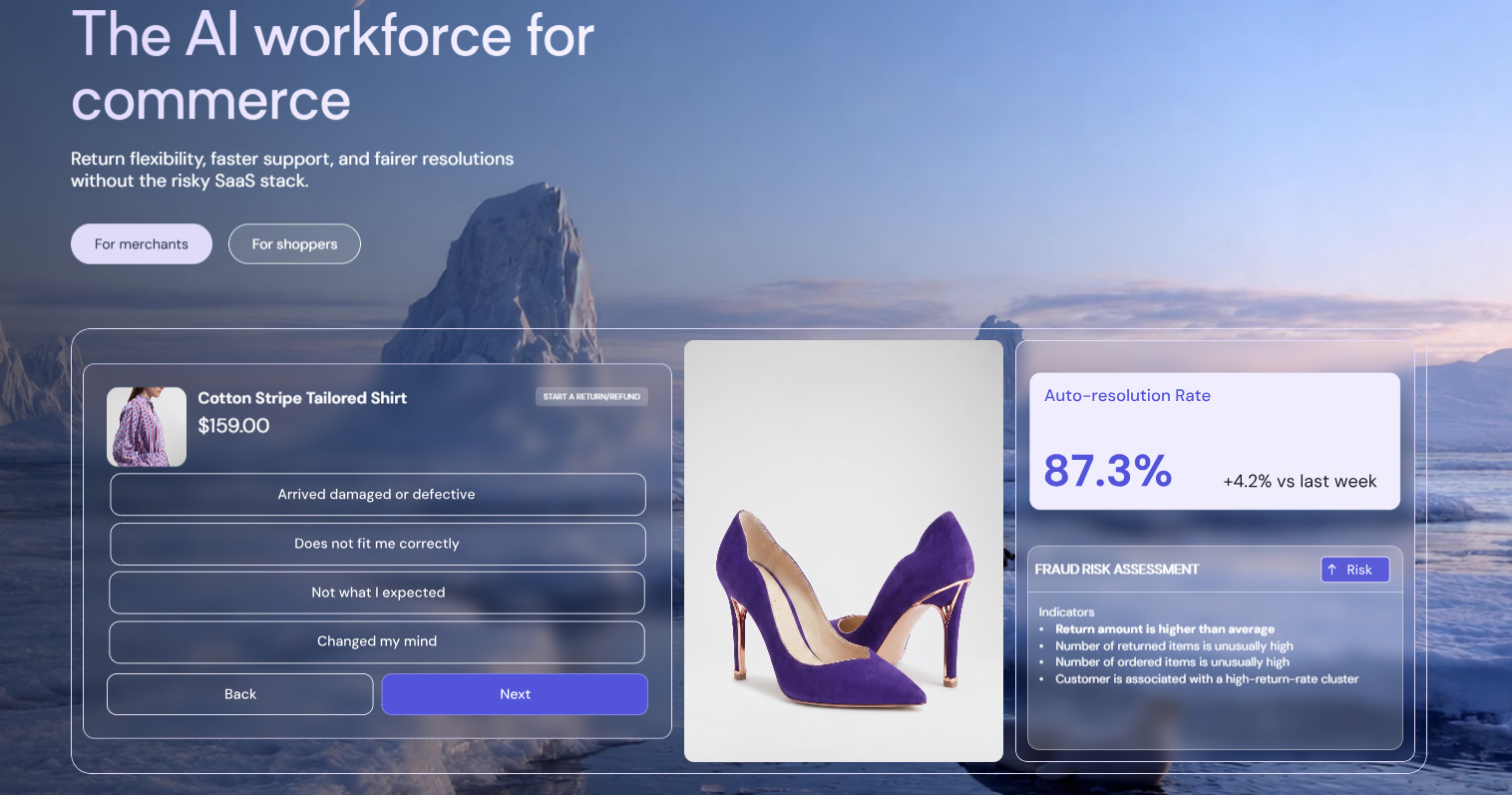Viewport: 1512px width, 795px height.
Task: Select the For merchants tab
Action: point(142,243)
